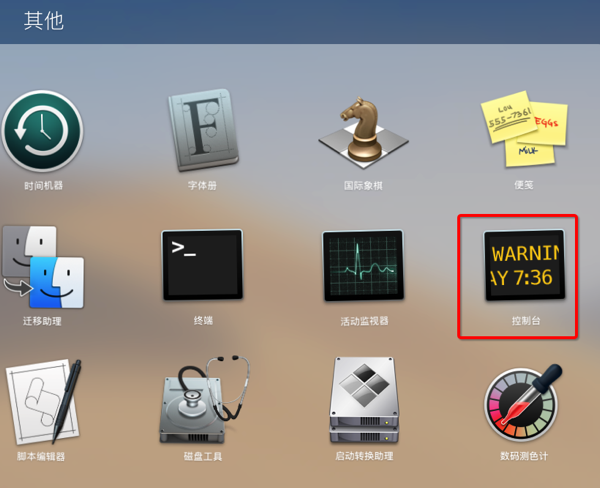This screenshot has height=488, width=600.
Task: Open 迁移助理 Migration Assistant
Action: (x=43, y=267)
